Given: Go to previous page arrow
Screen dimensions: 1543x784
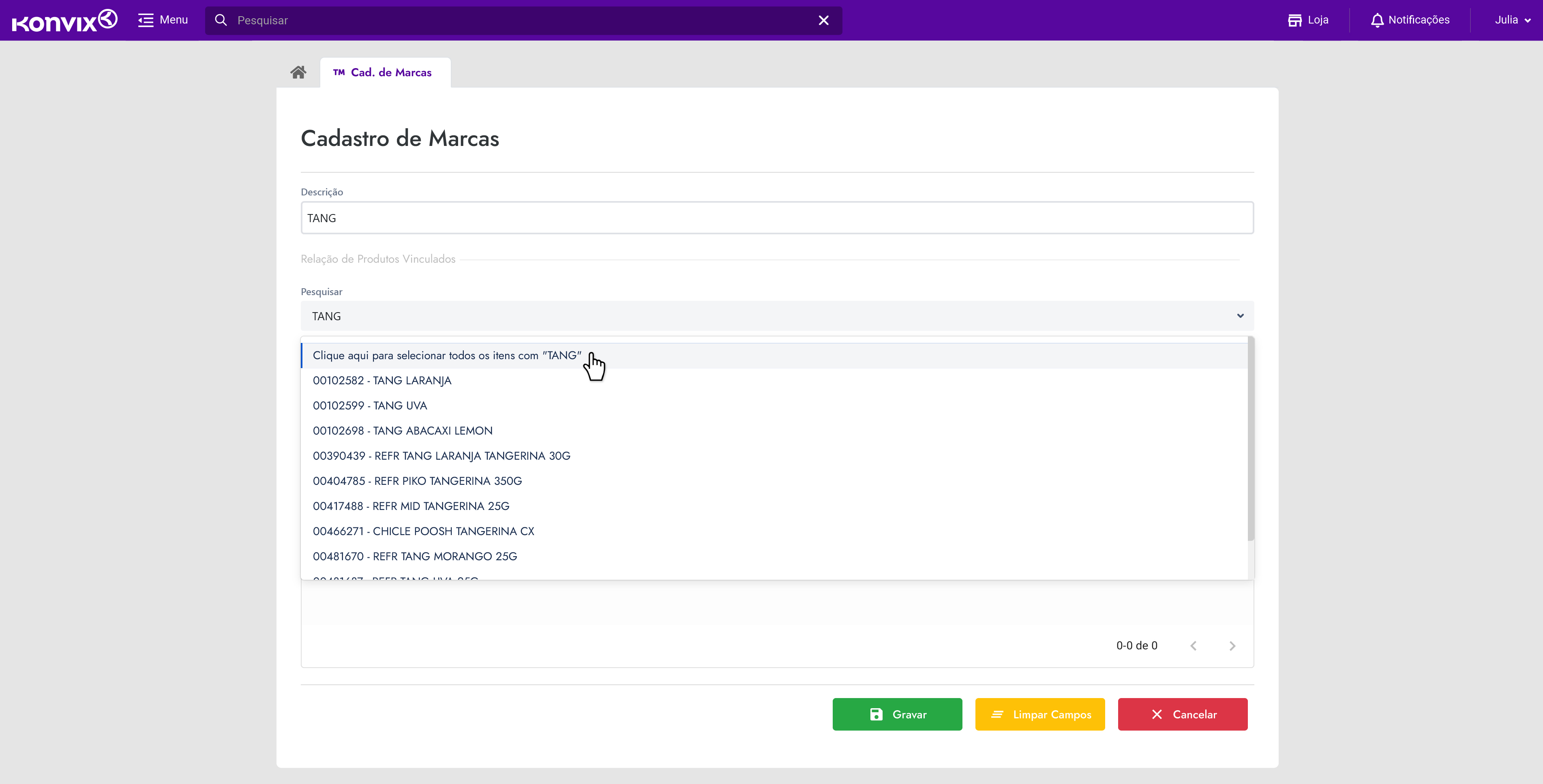Looking at the screenshot, I should [1193, 646].
